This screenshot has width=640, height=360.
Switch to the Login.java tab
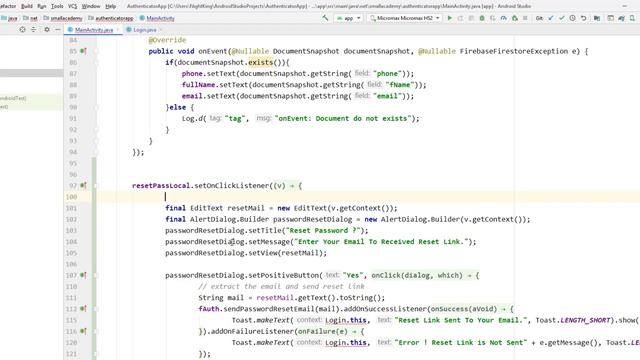click(144, 30)
